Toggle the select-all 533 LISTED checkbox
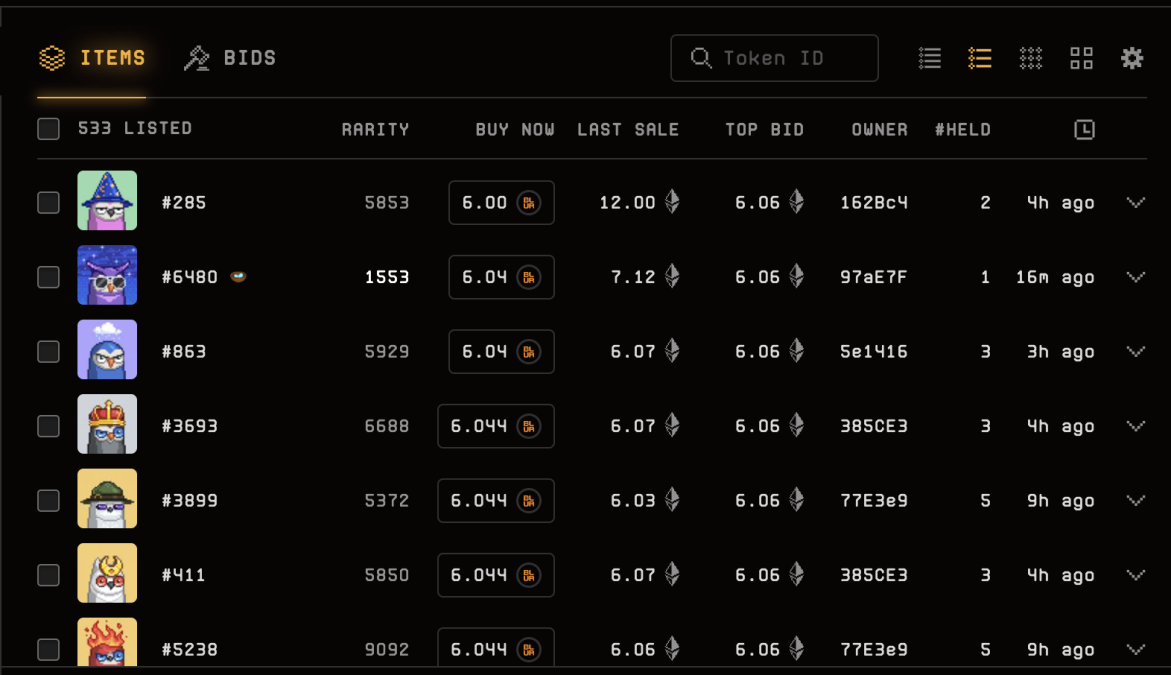The image size is (1171, 675). pyautogui.click(x=49, y=128)
